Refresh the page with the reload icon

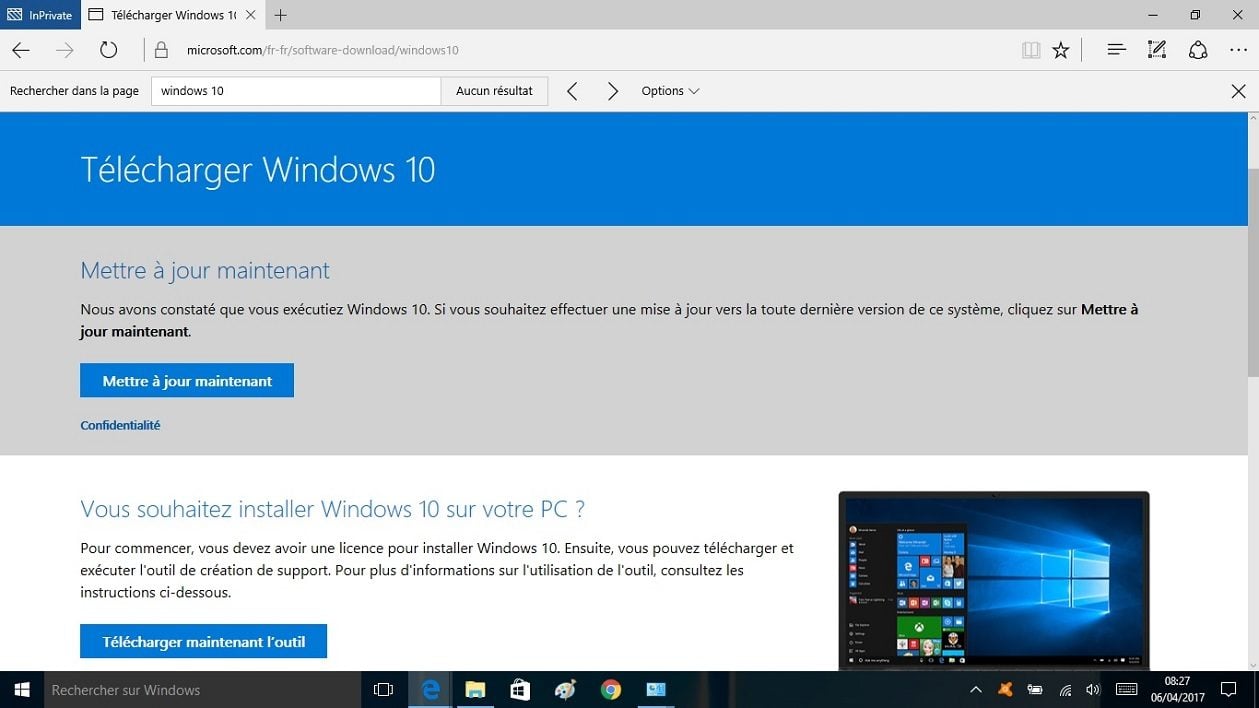click(108, 50)
